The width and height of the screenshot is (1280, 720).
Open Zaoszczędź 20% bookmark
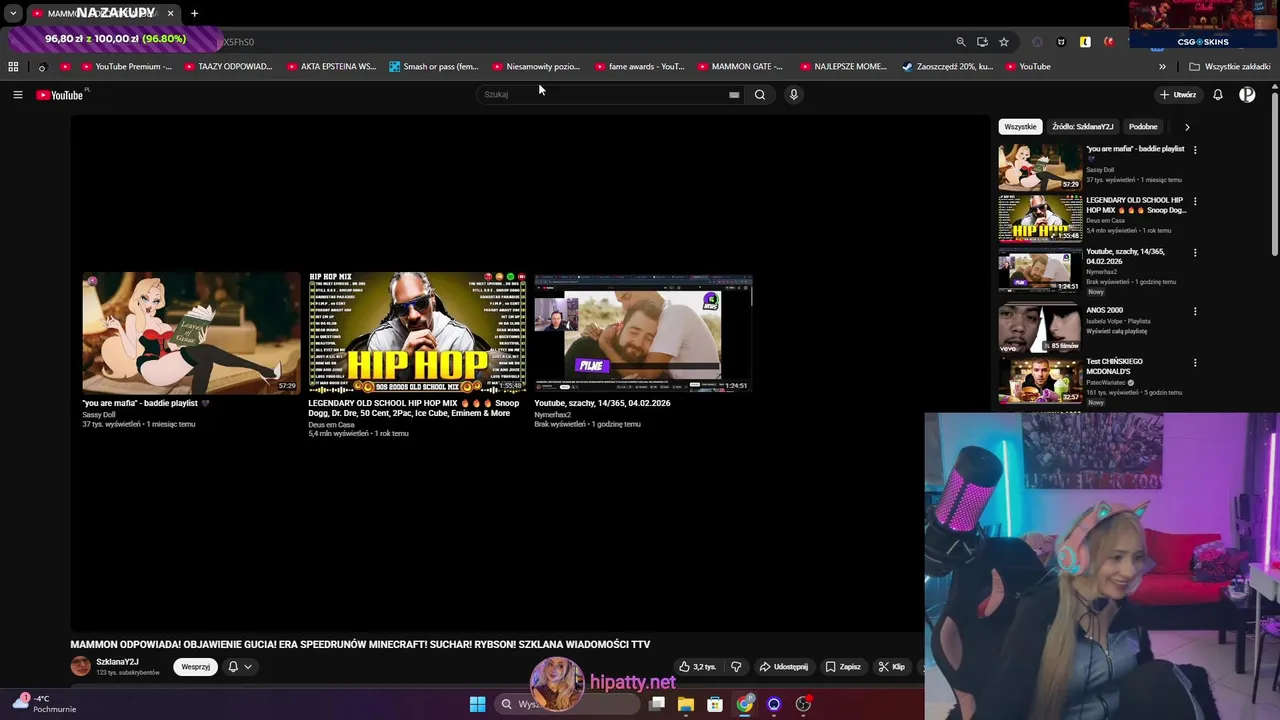(948, 67)
